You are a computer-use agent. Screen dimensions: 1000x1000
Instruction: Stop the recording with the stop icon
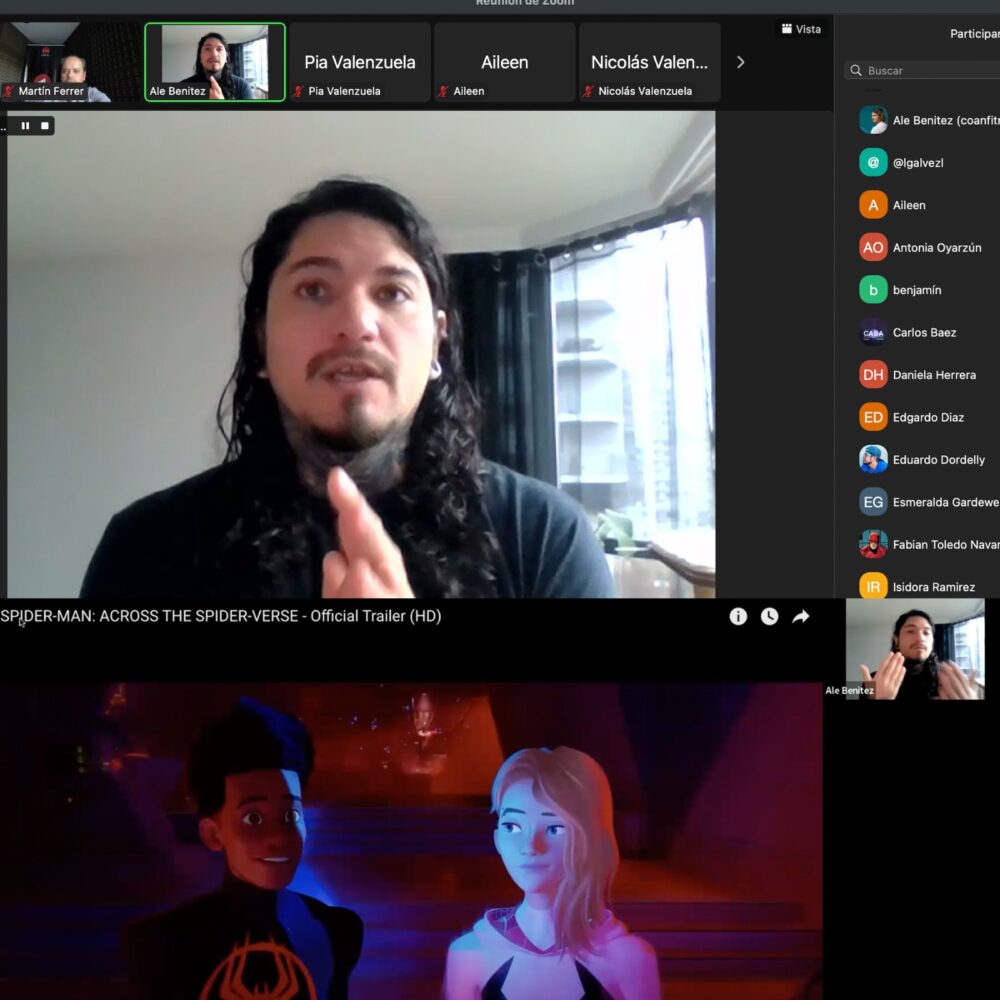pos(45,126)
